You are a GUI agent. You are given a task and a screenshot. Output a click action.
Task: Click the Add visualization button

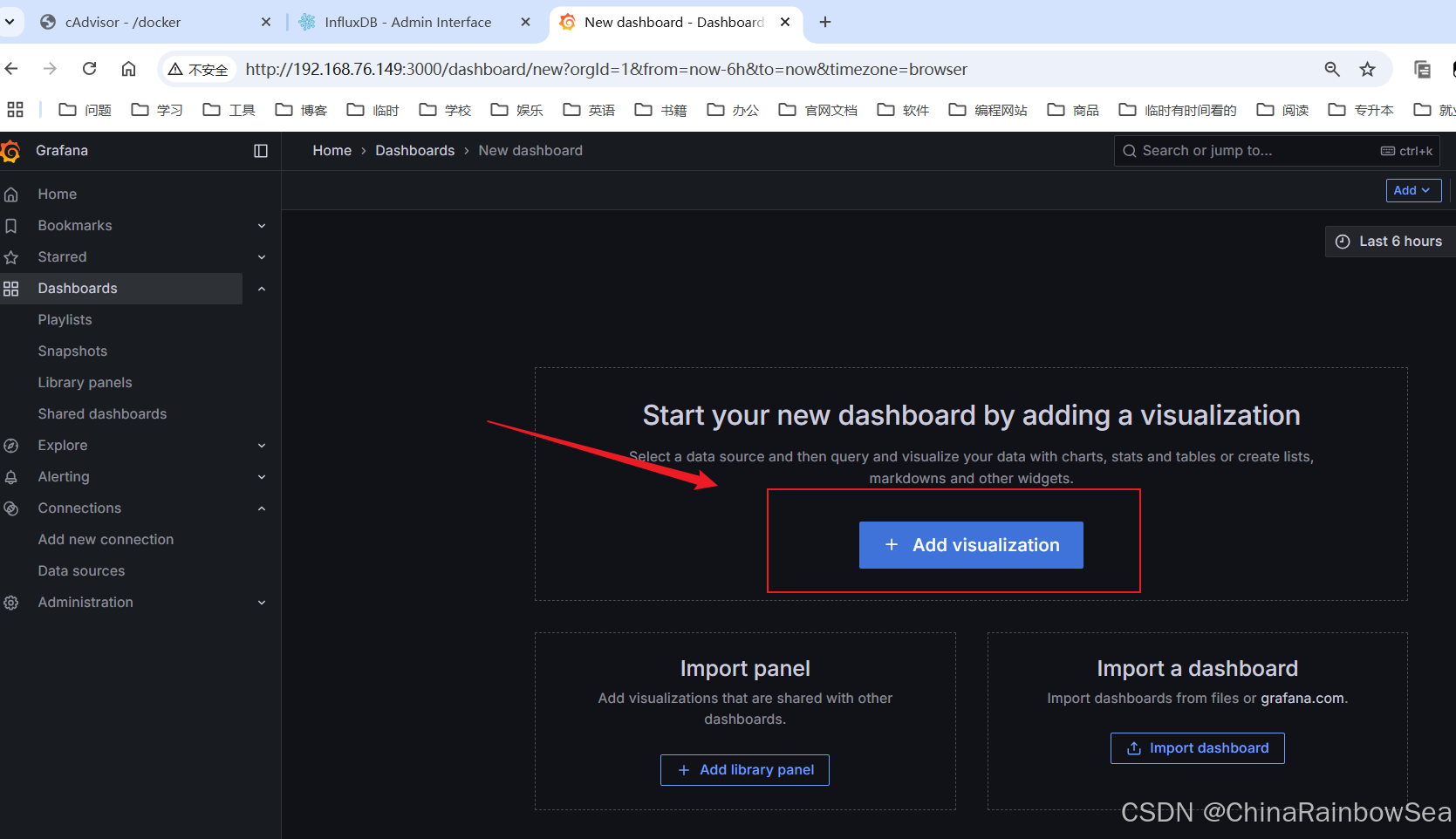pyautogui.click(x=971, y=545)
